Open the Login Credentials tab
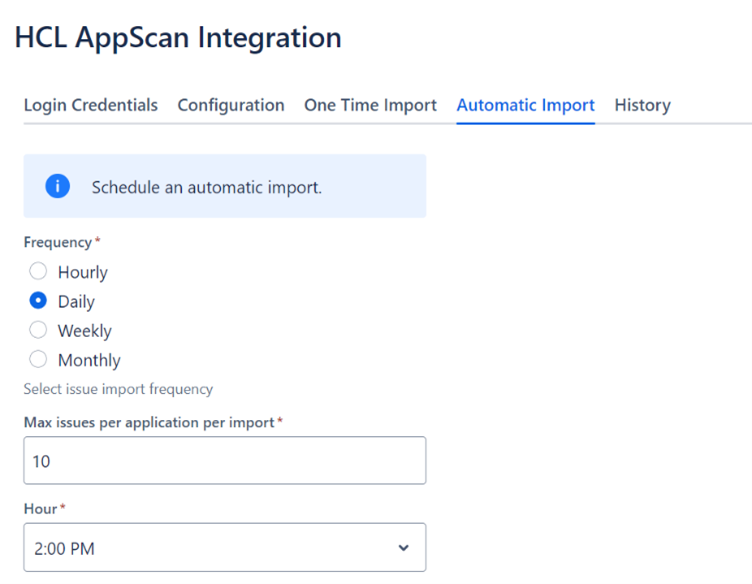 click(x=91, y=105)
